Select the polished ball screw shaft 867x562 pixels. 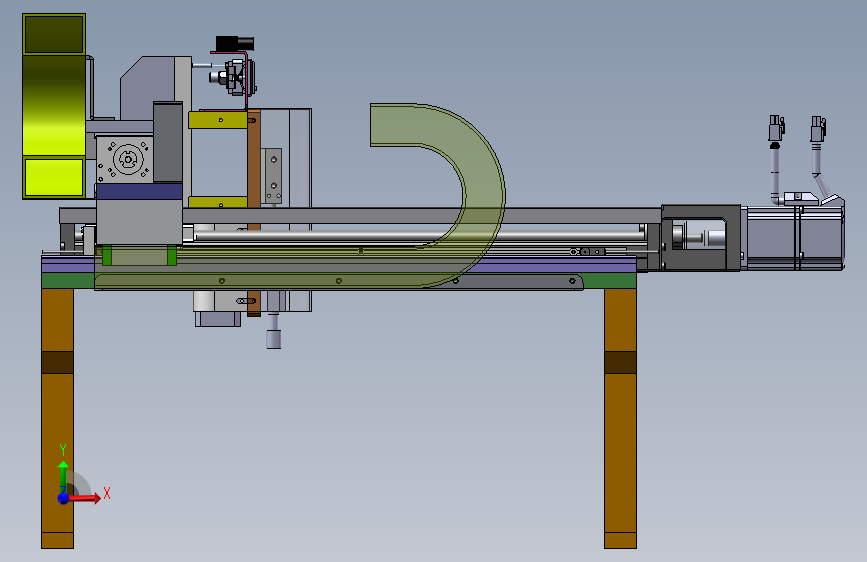click(420, 236)
